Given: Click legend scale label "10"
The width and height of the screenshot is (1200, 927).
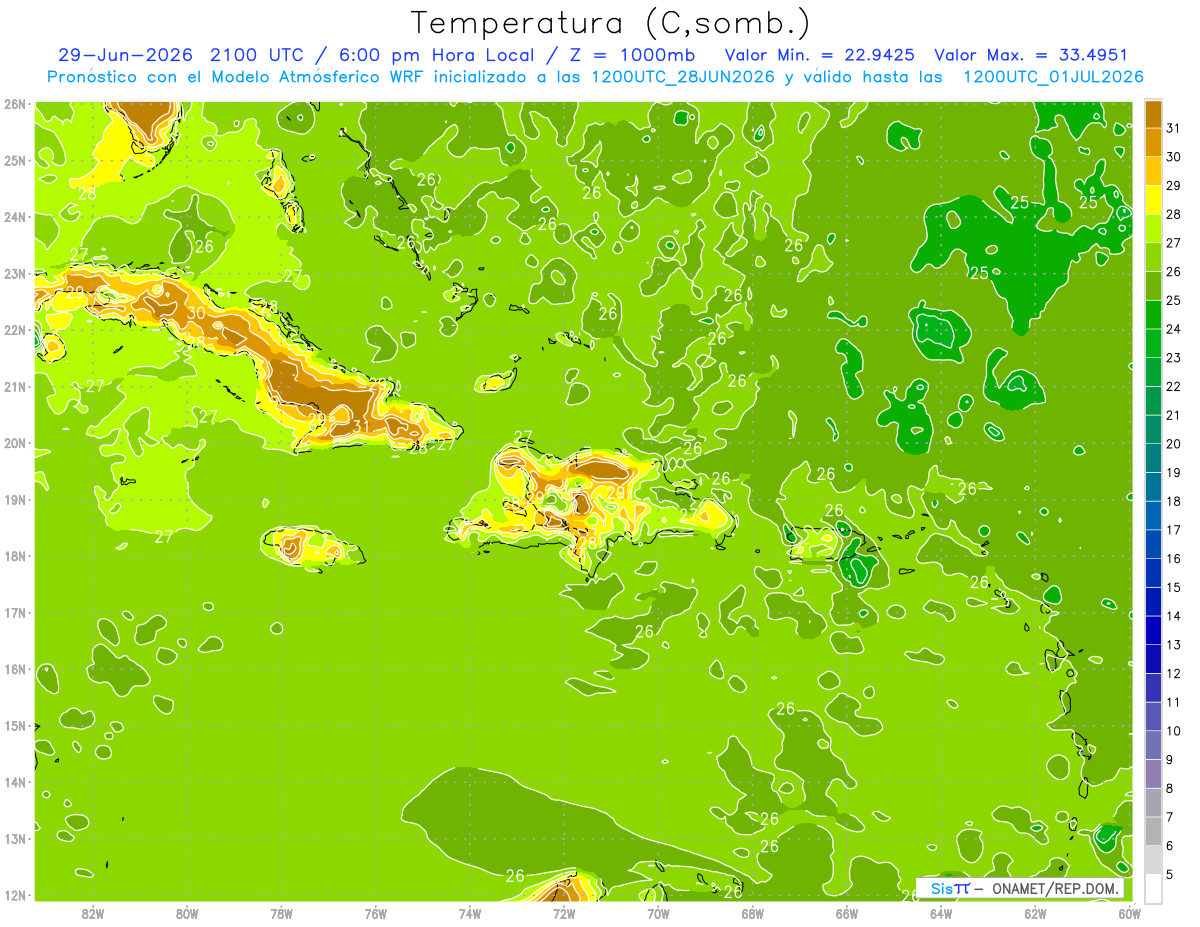Looking at the screenshot, I should click(x=1174, y=731).
